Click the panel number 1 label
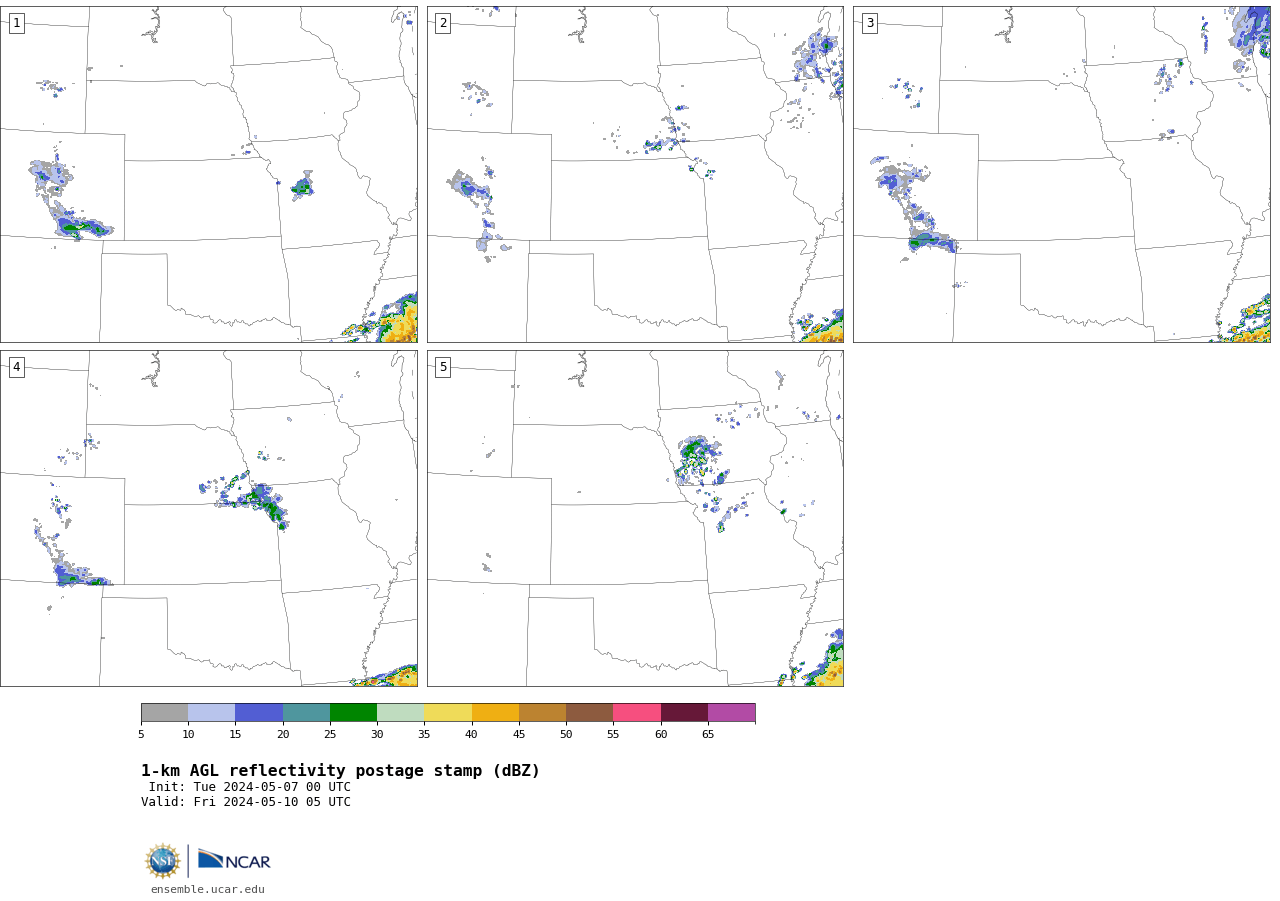The image size is (1280, 901). (x=16, y=23)
